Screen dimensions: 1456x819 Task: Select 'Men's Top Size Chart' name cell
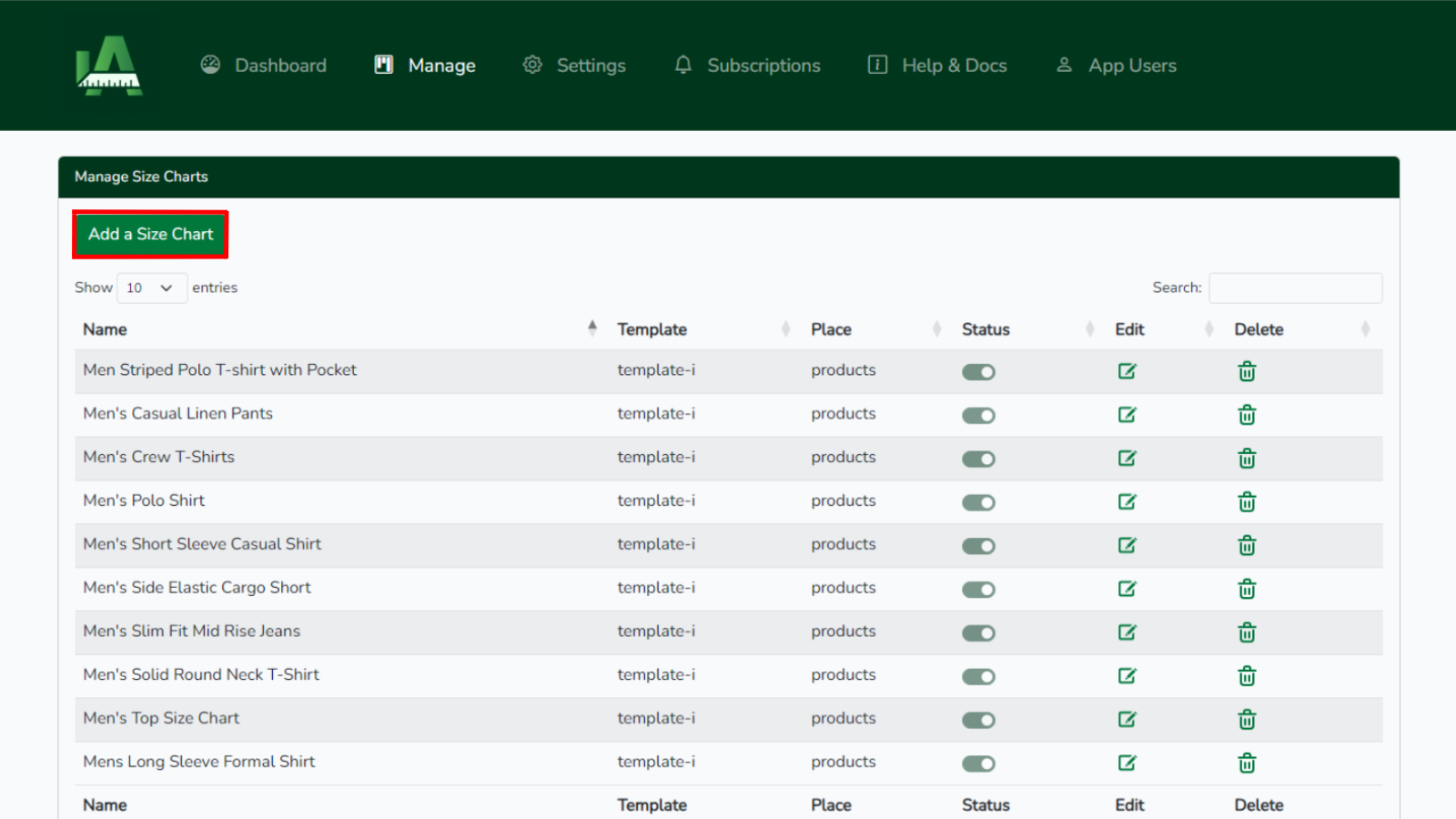161,718
